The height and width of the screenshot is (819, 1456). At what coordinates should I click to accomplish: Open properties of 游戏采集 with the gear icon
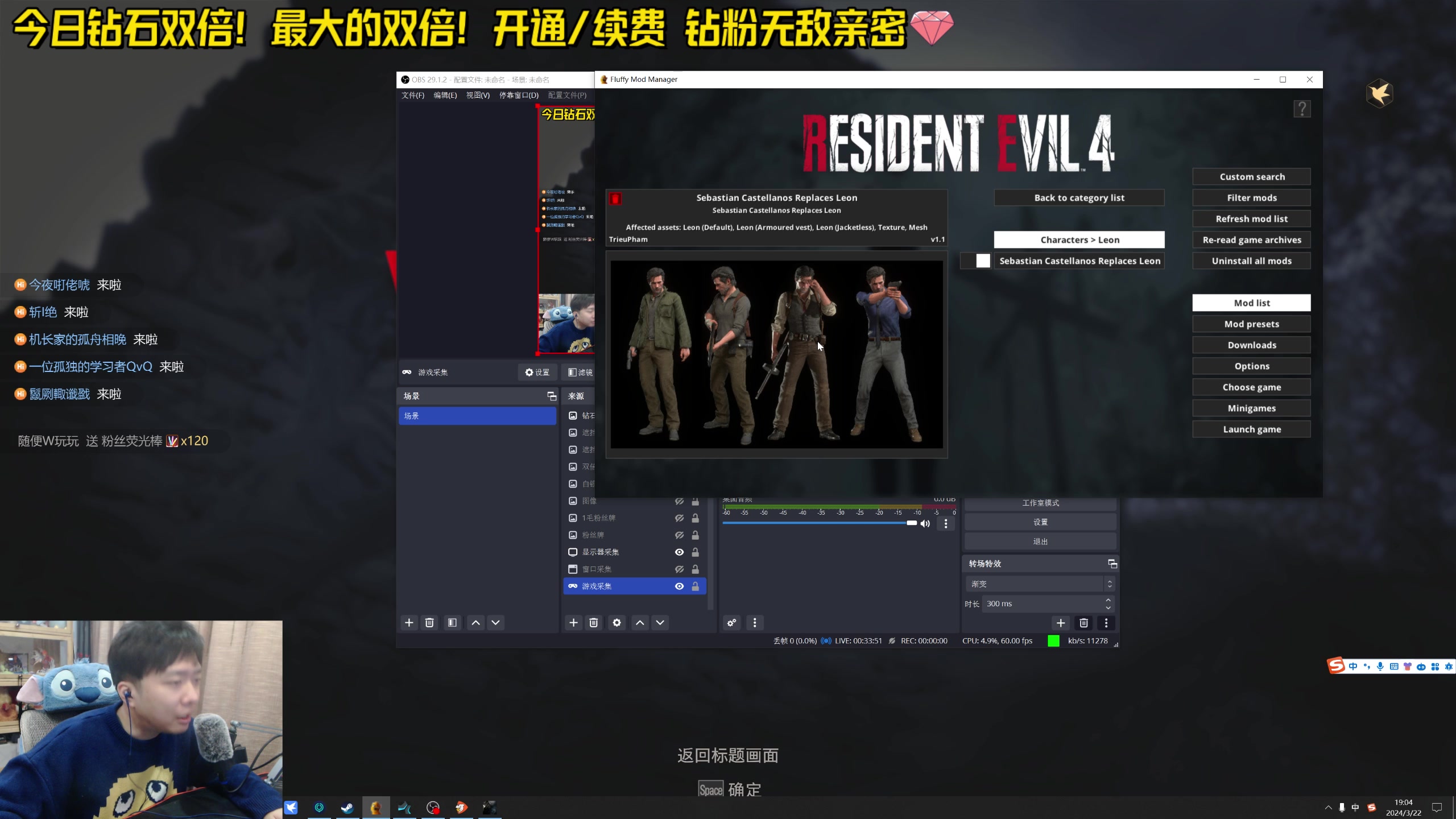(x=617, y=622)
